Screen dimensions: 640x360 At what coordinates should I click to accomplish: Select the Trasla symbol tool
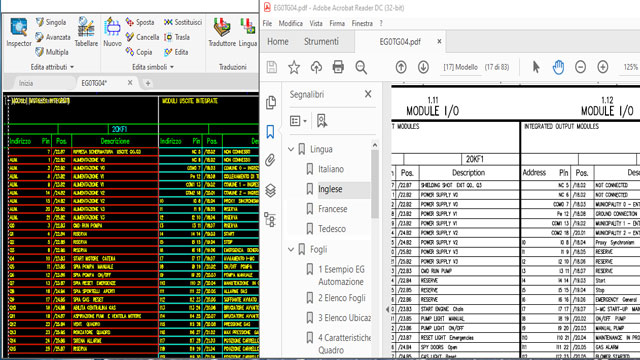[x=177, y=37]
